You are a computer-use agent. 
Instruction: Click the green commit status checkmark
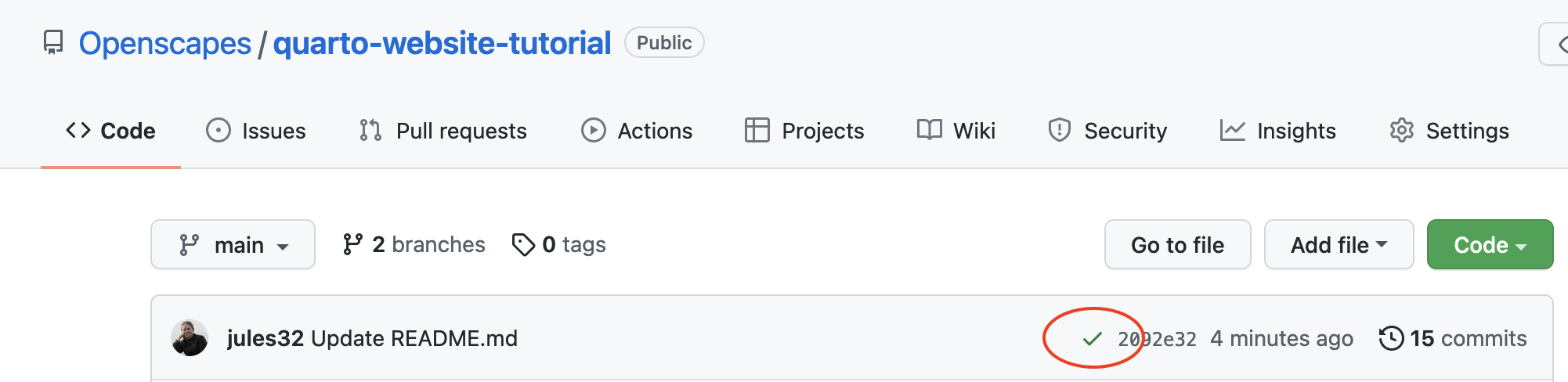(x=1092, y=339)
